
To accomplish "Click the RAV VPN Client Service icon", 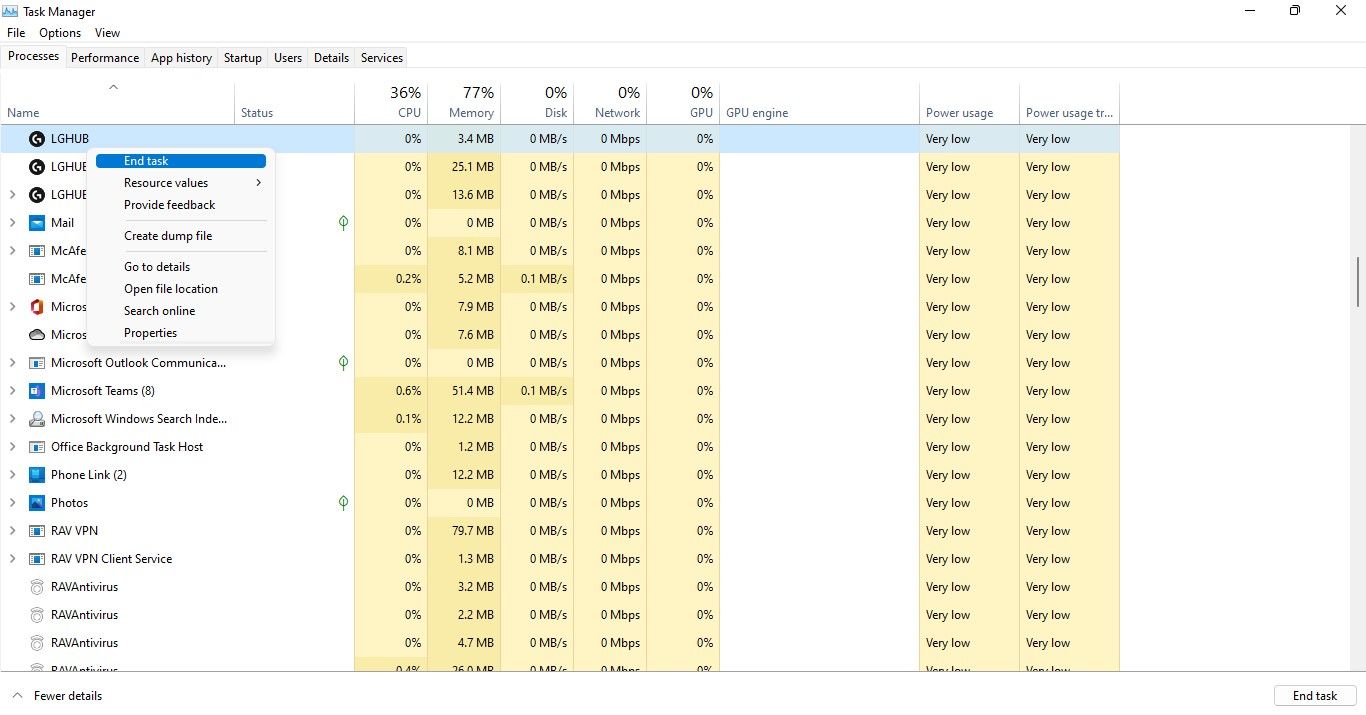I will point(37,559).
